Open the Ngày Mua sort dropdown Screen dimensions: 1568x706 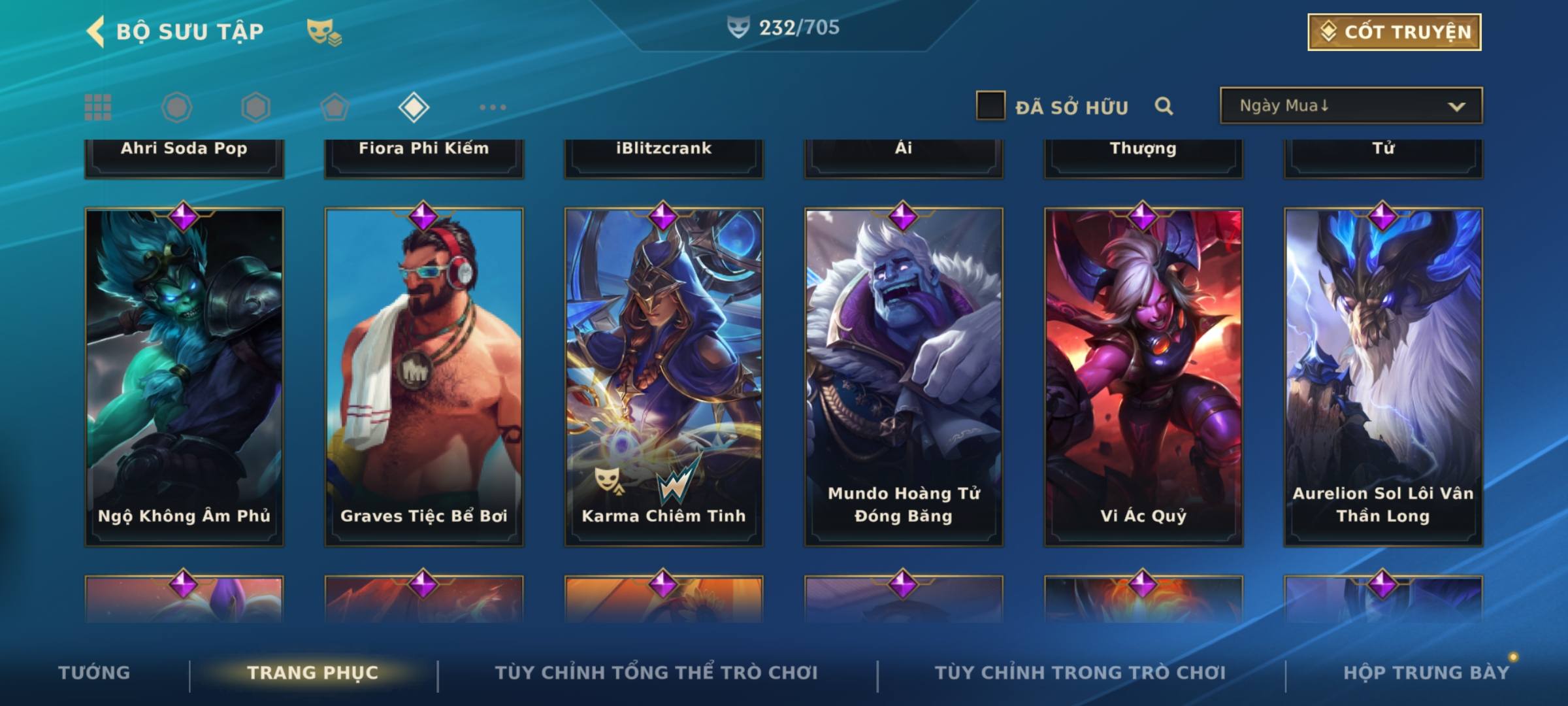pos(1351,106)
